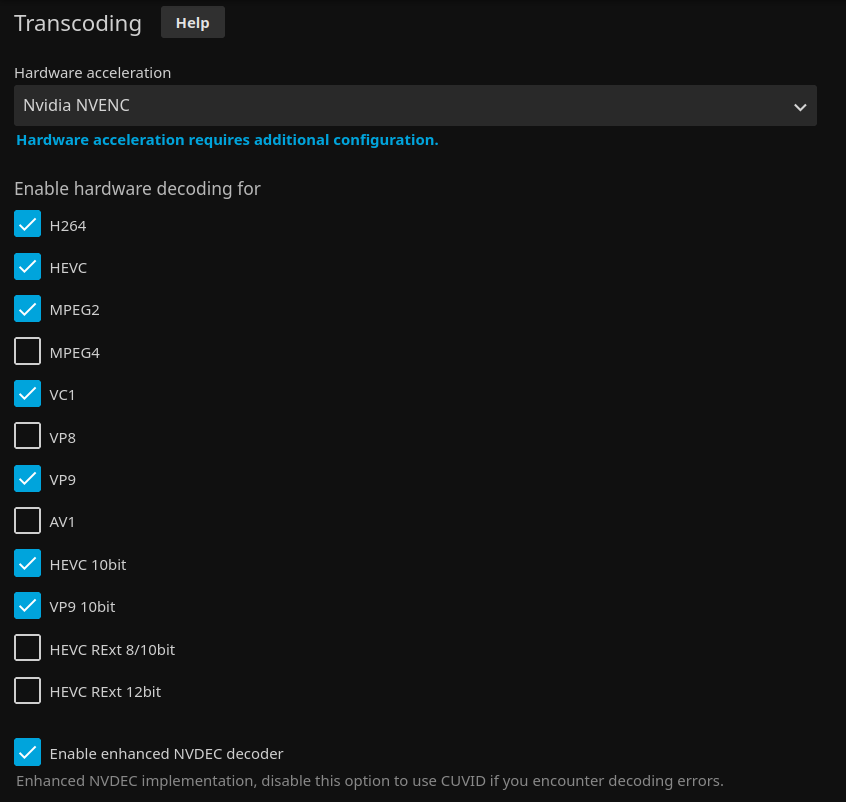Open hardware acceleration additional configuration link
Screen dimensions: 846x802
(227, 140)
